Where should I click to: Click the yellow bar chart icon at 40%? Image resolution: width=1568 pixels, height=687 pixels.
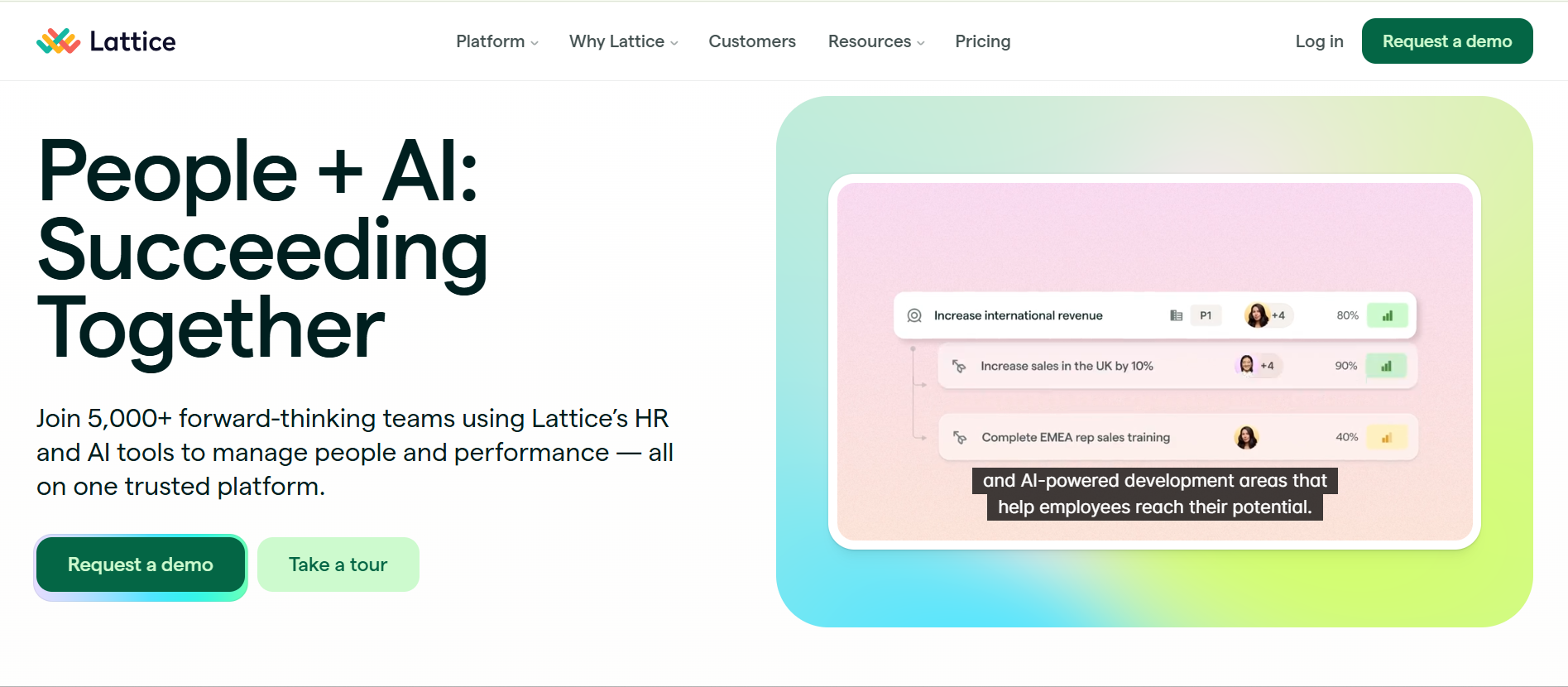tap(1387, 437)
